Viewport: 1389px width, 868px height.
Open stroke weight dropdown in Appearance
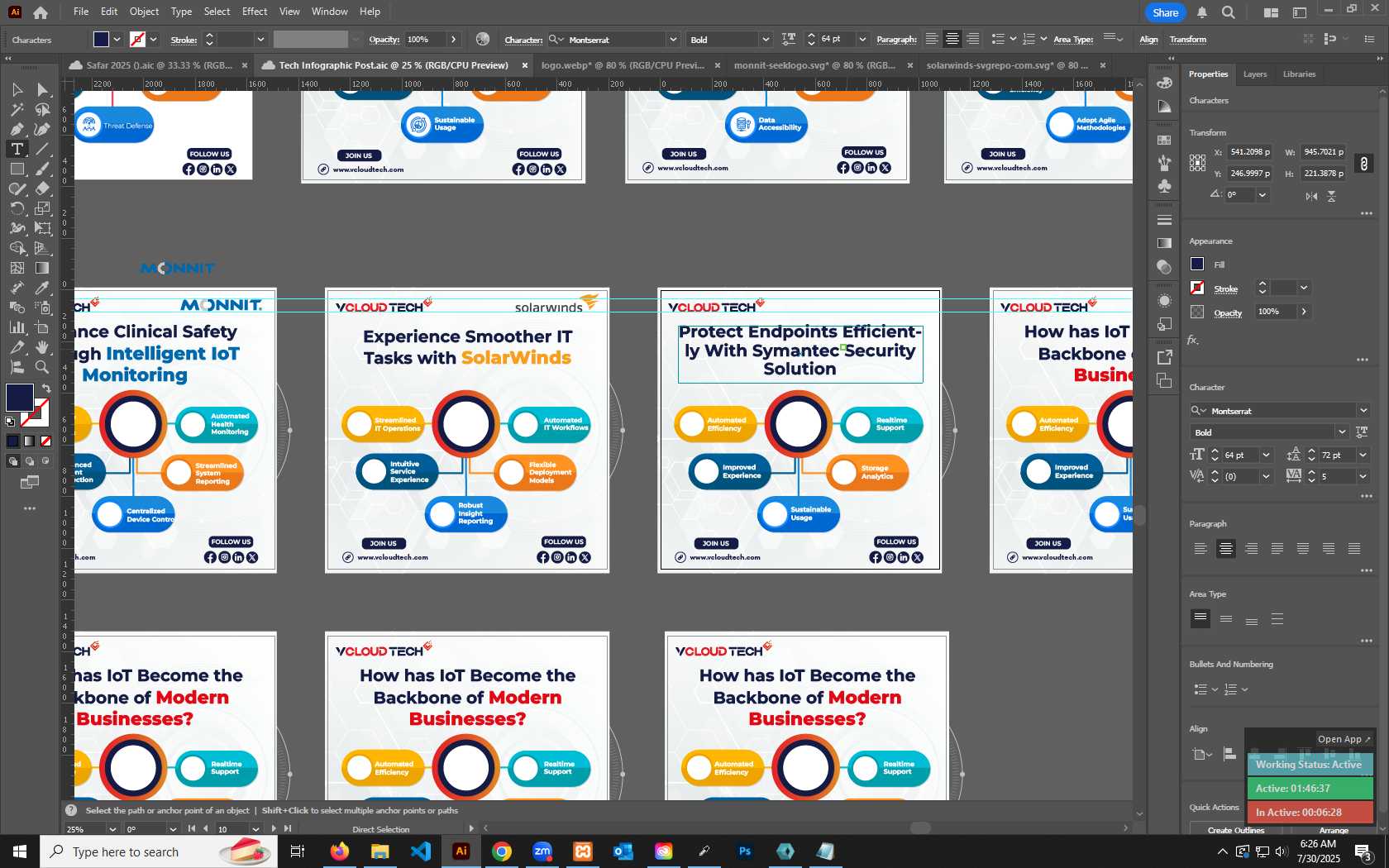point(1304,288)
